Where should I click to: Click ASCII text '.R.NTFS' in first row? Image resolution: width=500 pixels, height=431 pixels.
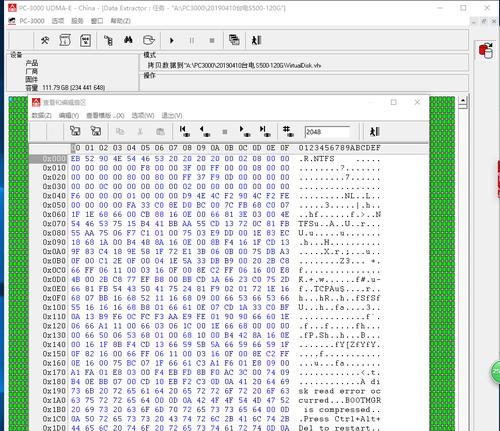coord(317,159)
